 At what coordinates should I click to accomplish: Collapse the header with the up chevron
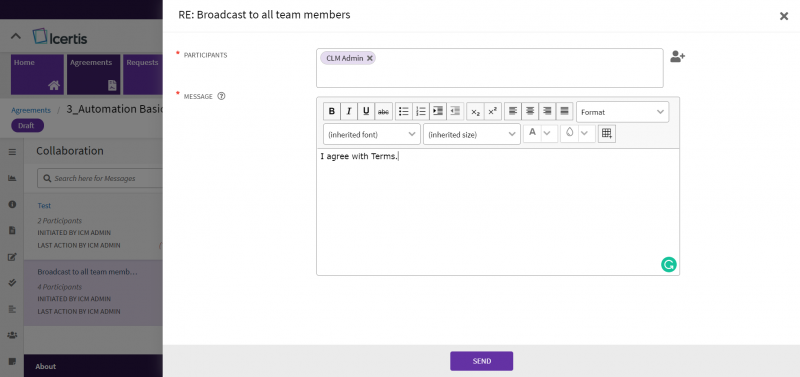pos(16,36)
